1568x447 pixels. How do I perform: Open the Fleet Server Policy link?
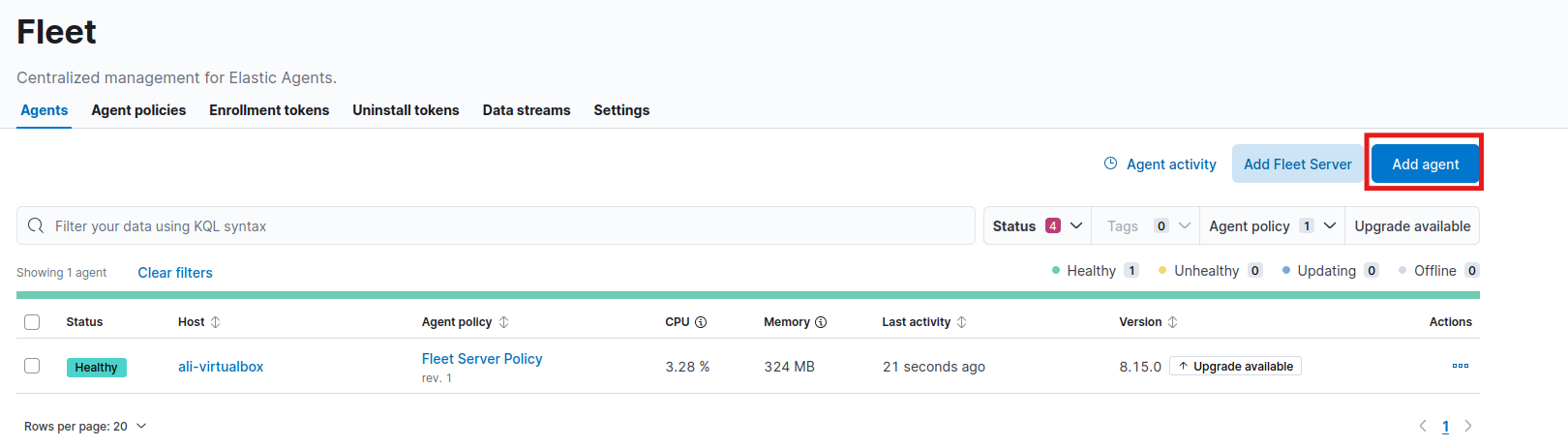[482, 359]
